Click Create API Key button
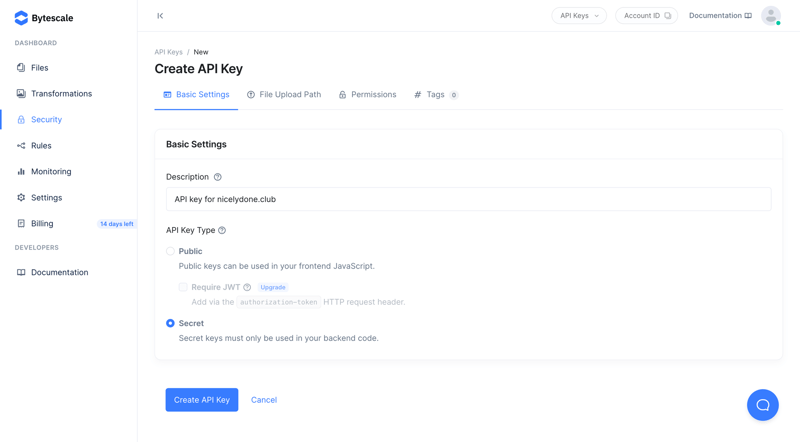Screen dimensions: 800x442 (202, 400)
